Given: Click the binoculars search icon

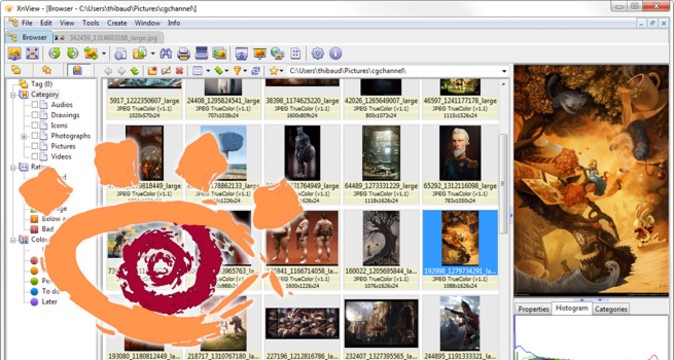Looking at the screenshot, I should (166, 54).
